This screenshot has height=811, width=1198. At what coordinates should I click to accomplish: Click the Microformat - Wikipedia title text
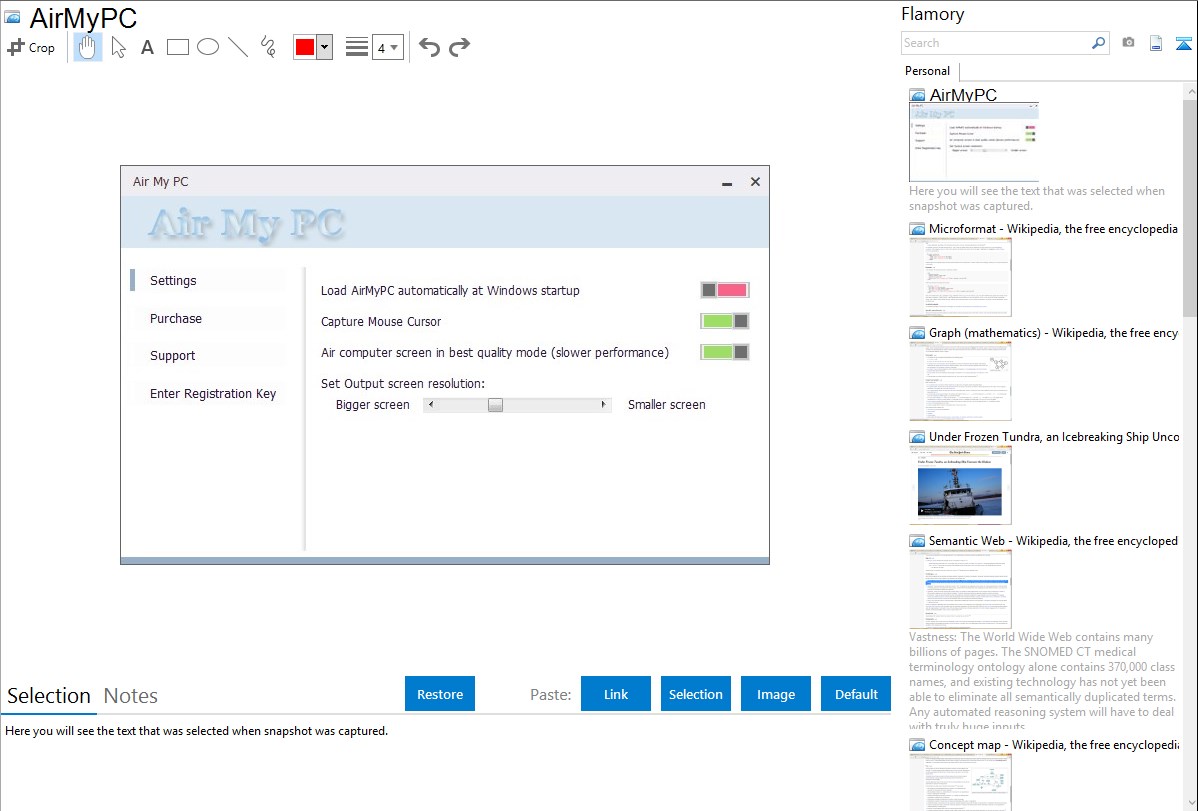(1053, 229)
